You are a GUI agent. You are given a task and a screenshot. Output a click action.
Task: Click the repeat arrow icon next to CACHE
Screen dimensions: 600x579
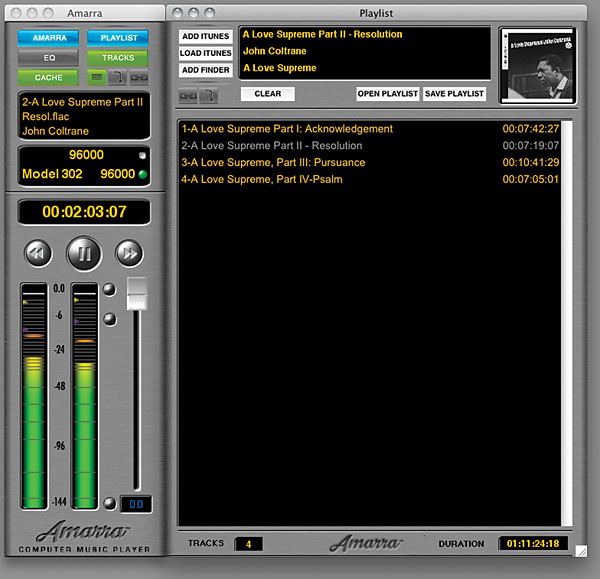point(117,77)
